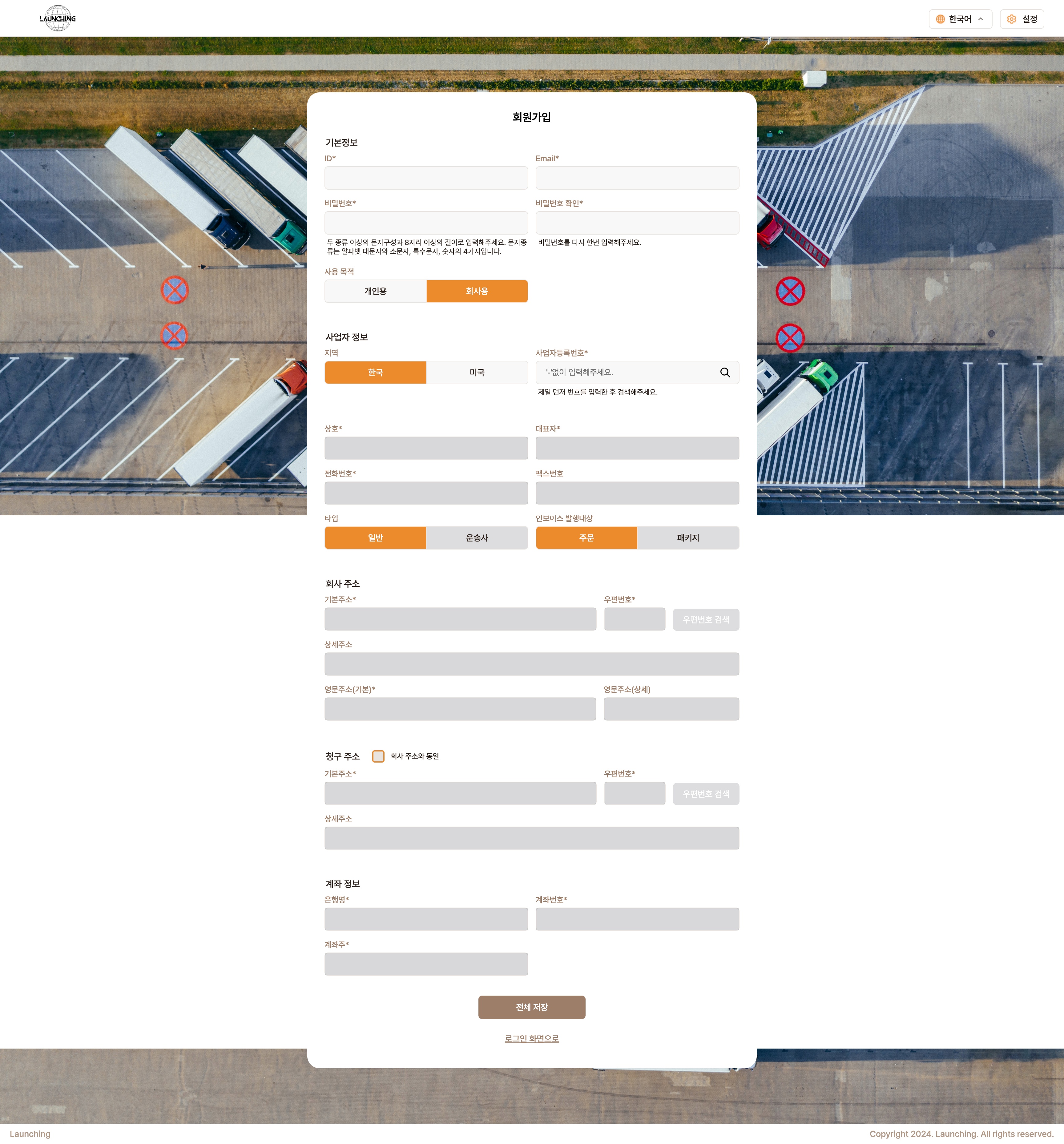Click the globe icon beside 한국어

940,19
